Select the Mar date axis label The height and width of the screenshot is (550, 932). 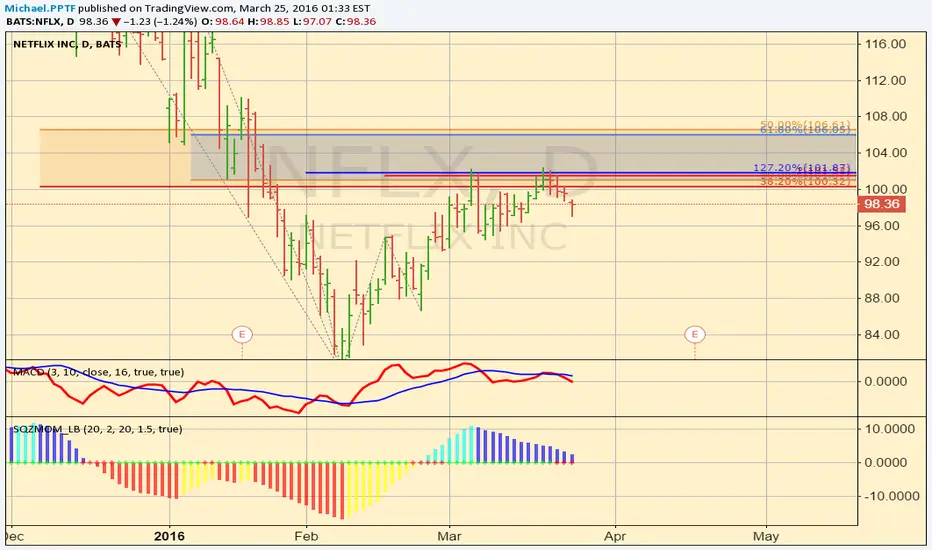pos(449,536)
